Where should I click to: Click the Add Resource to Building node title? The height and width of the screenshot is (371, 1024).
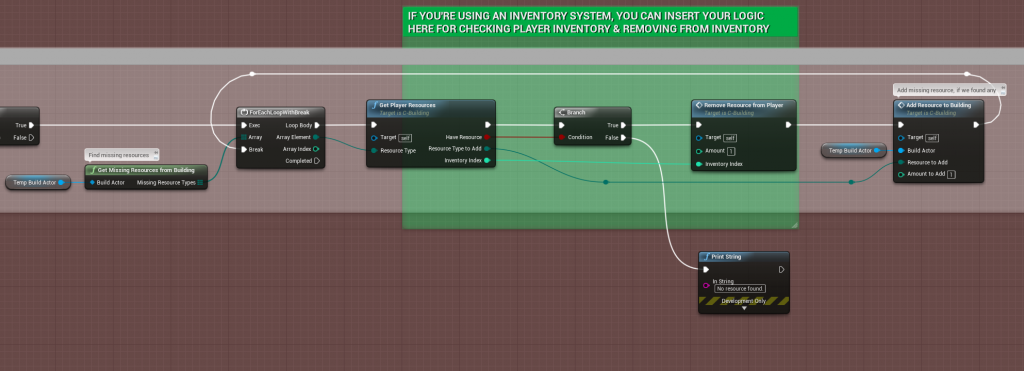(938, 105)
